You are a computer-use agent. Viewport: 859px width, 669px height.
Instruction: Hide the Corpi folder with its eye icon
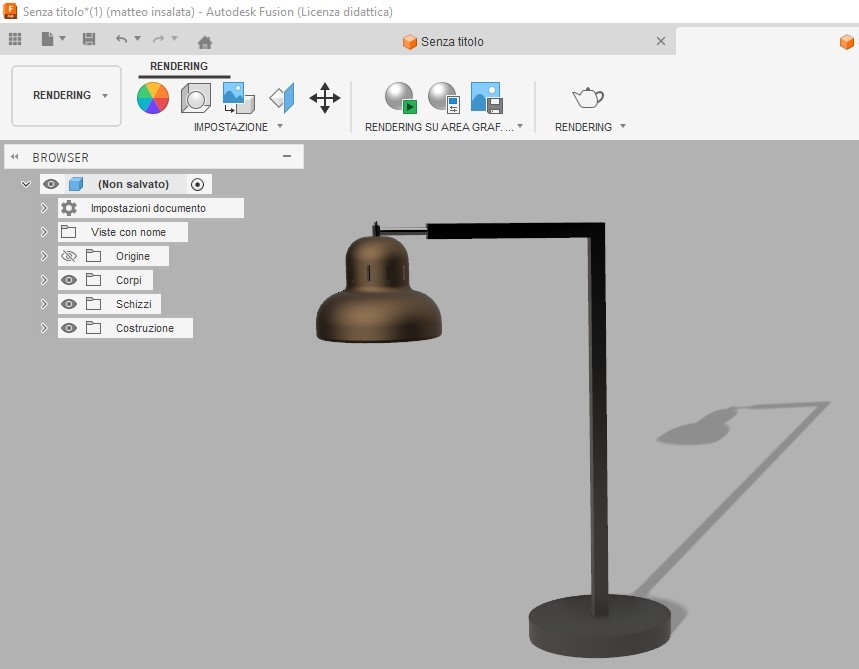[x=69, y=280]
